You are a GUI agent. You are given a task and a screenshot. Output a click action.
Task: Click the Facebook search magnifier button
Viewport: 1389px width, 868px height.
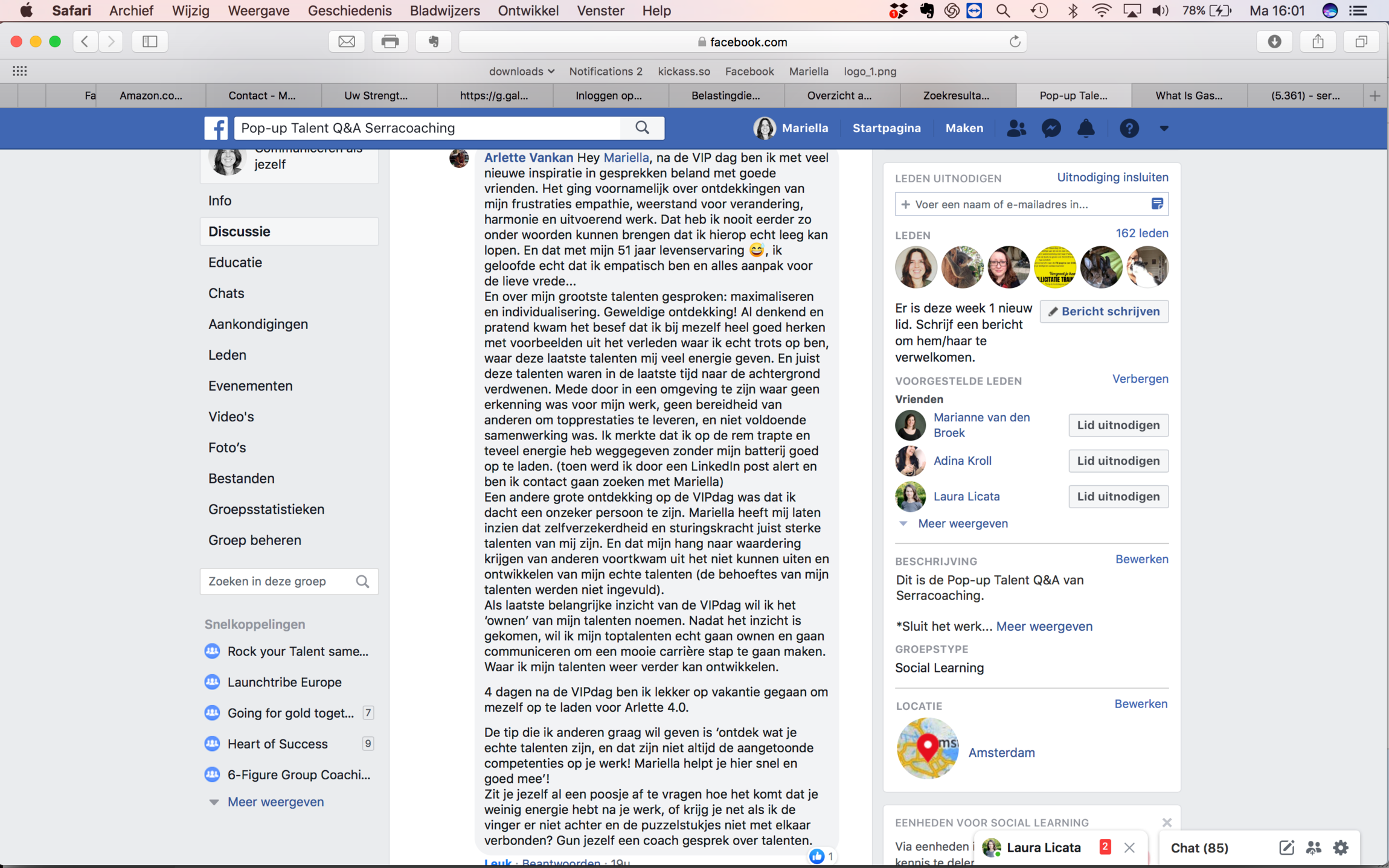[642, 128]
